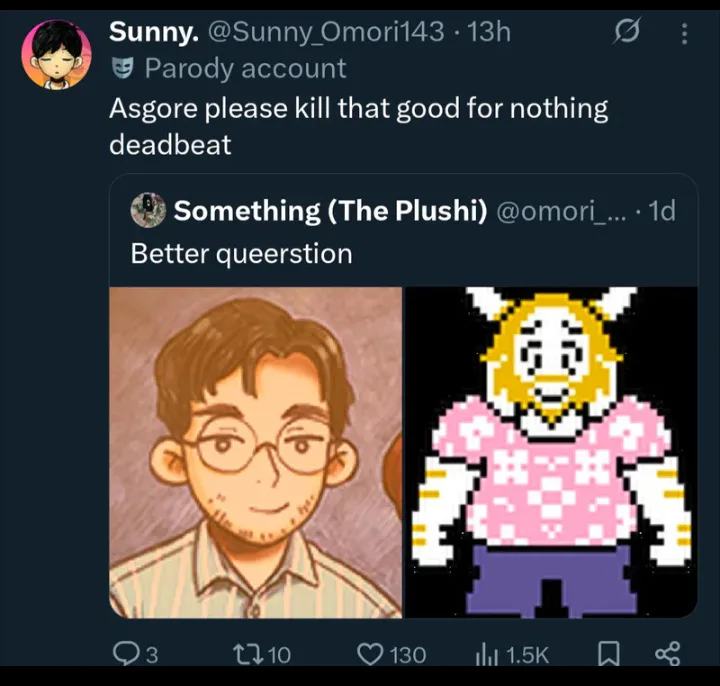Click the tweet text about Asgore
The image size is (720, 686).
[x=358, y=125]
